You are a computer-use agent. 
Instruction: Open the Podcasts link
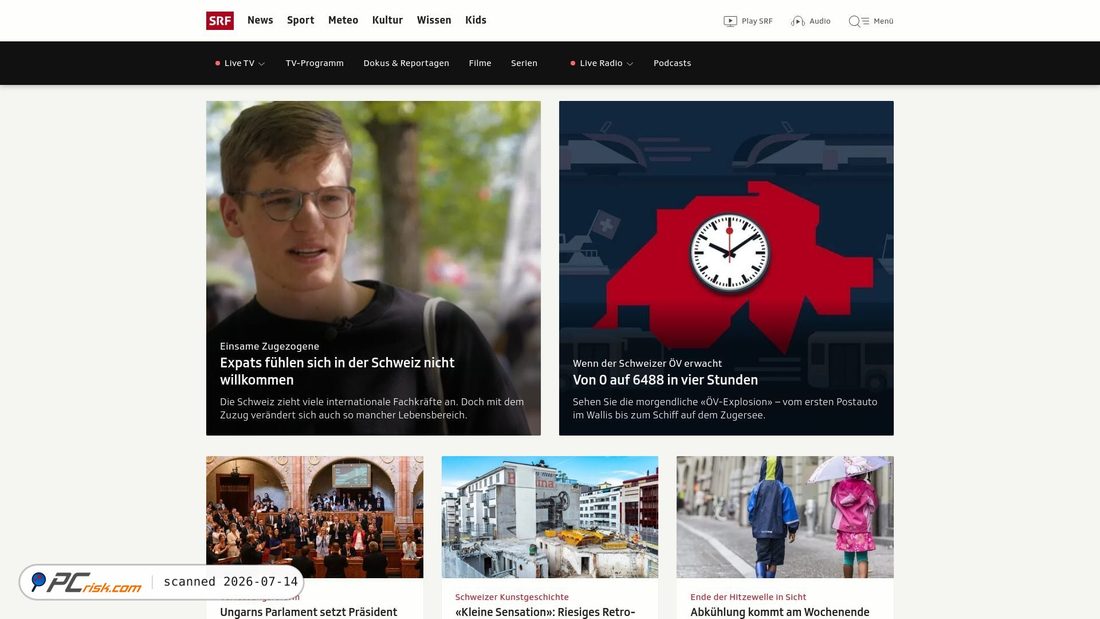(x=672, y=63)
